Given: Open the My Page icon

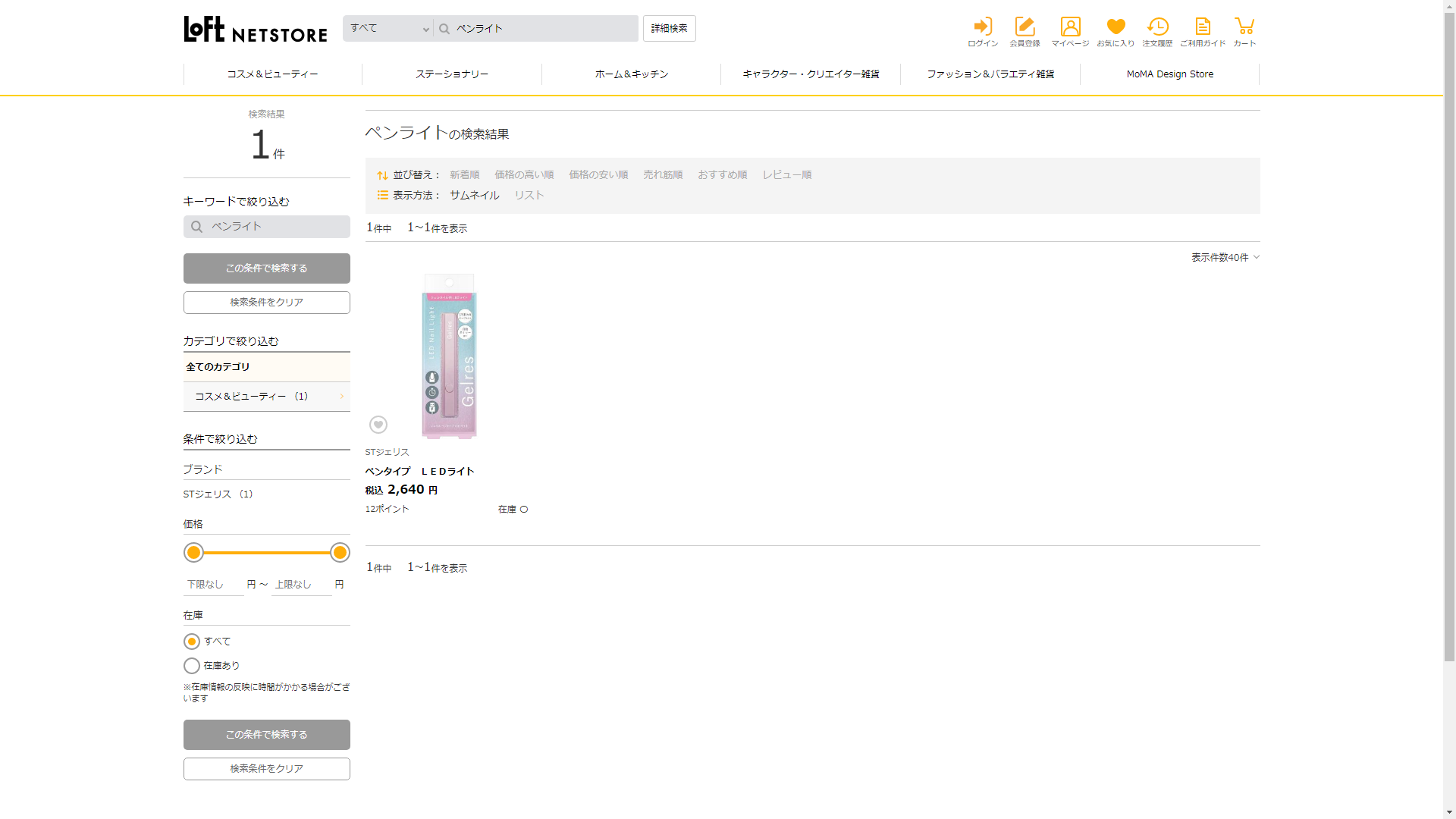Looking at the screenshot, I should click(1070, 27).
